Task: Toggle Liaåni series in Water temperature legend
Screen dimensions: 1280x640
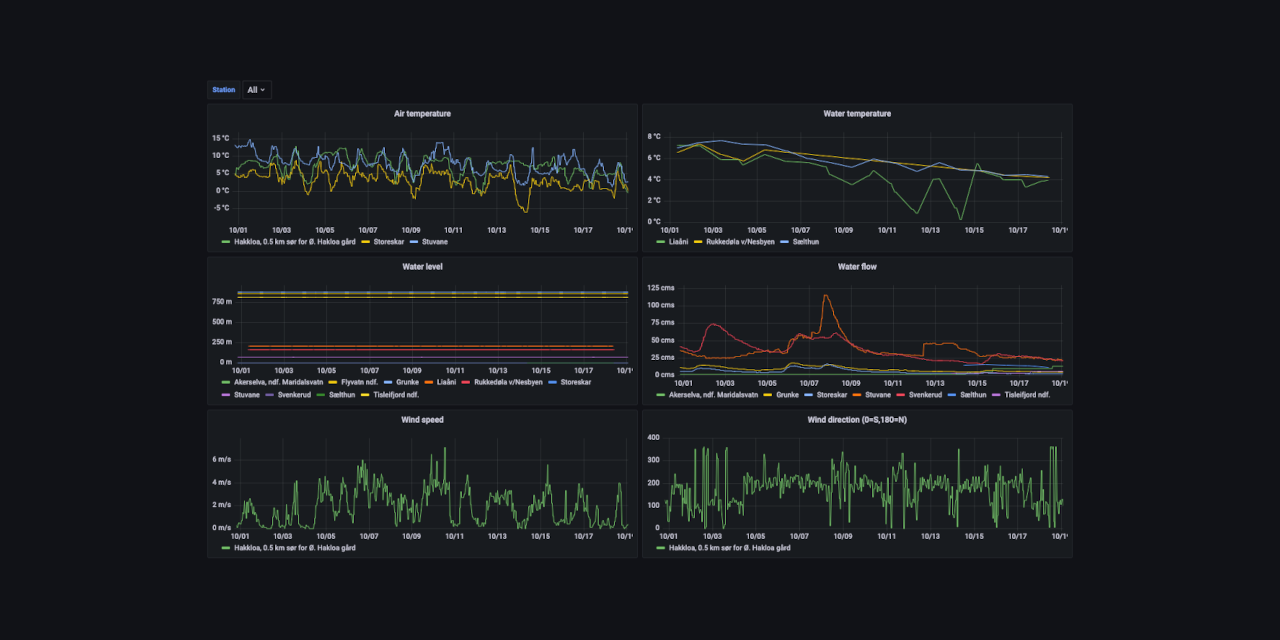Action: (678, 242)
